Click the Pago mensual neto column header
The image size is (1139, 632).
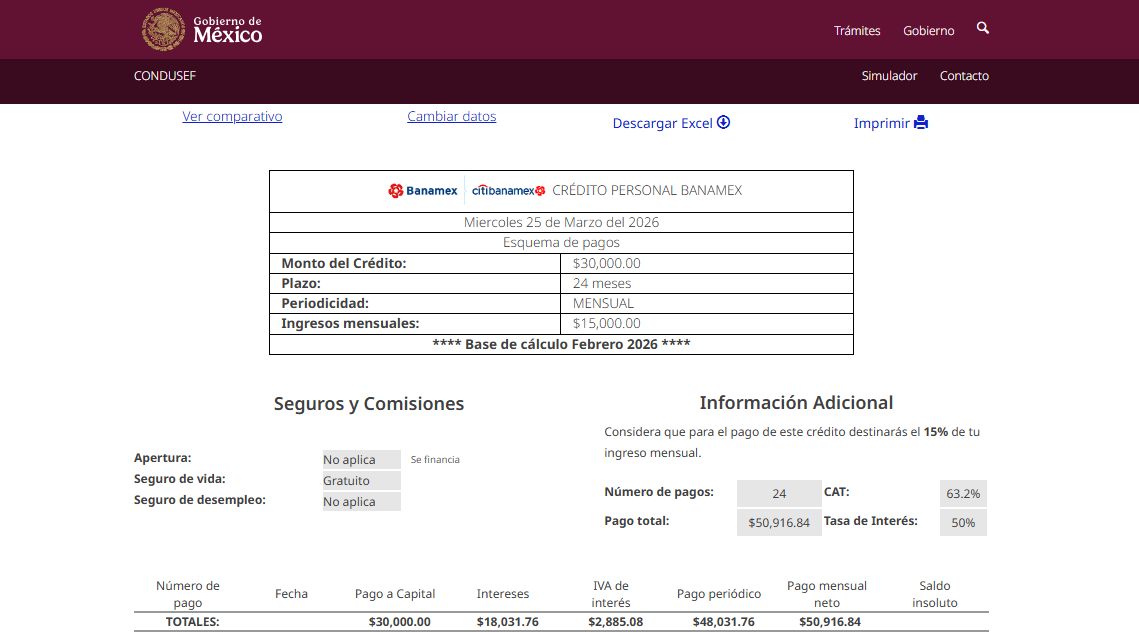(x=827, y=594)
